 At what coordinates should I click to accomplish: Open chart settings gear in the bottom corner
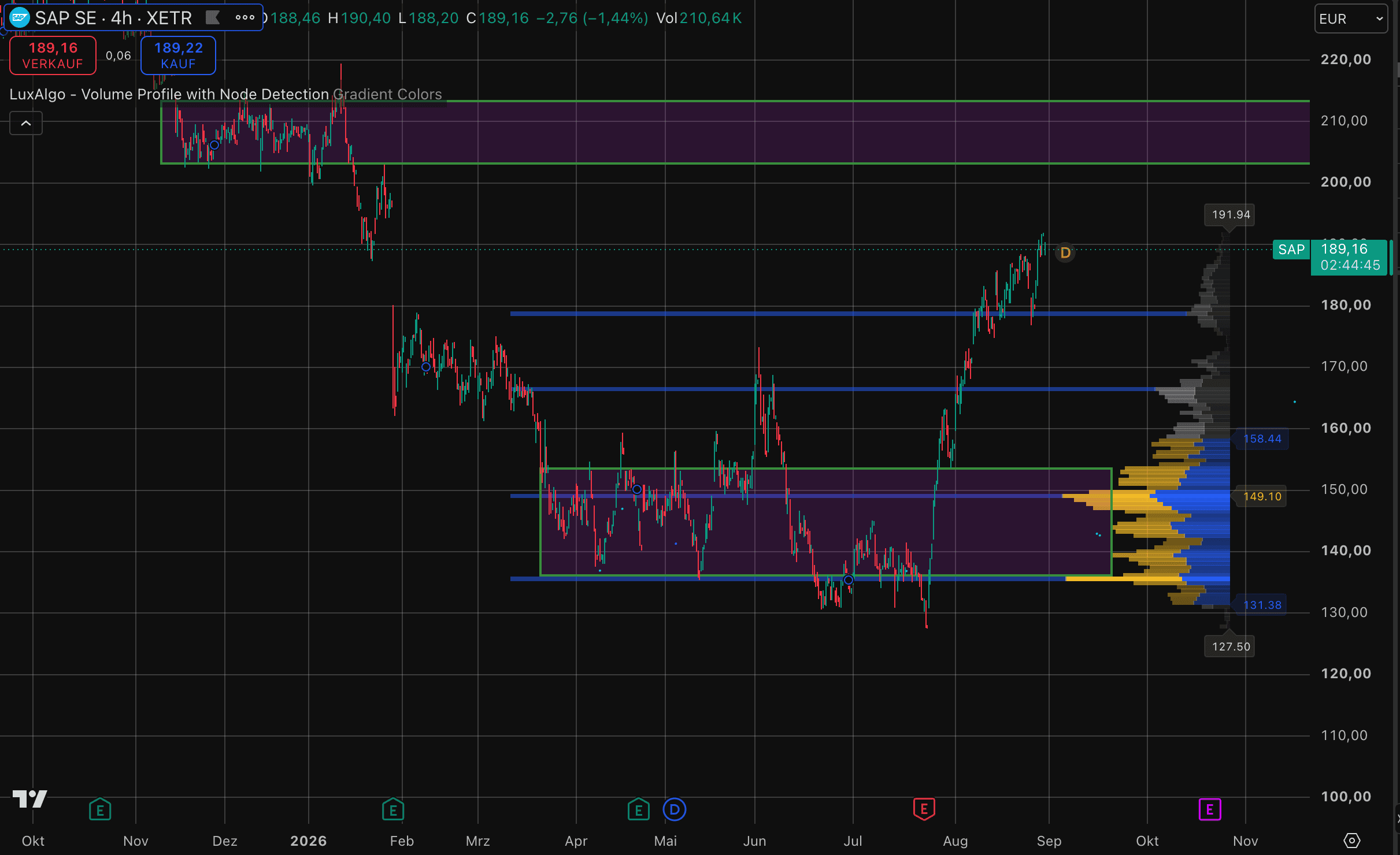click(1352, 841)
